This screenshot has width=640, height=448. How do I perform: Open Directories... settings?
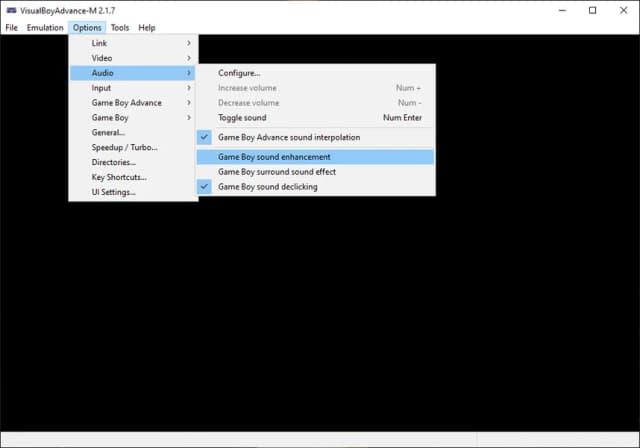(133, 162)
